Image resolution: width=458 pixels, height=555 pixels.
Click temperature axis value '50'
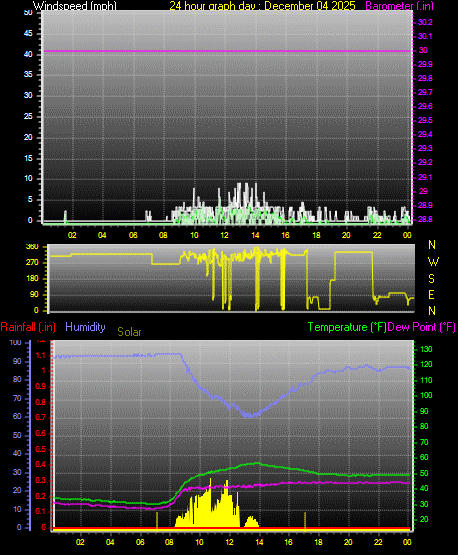pyautogui.click(x=424, y=473)
